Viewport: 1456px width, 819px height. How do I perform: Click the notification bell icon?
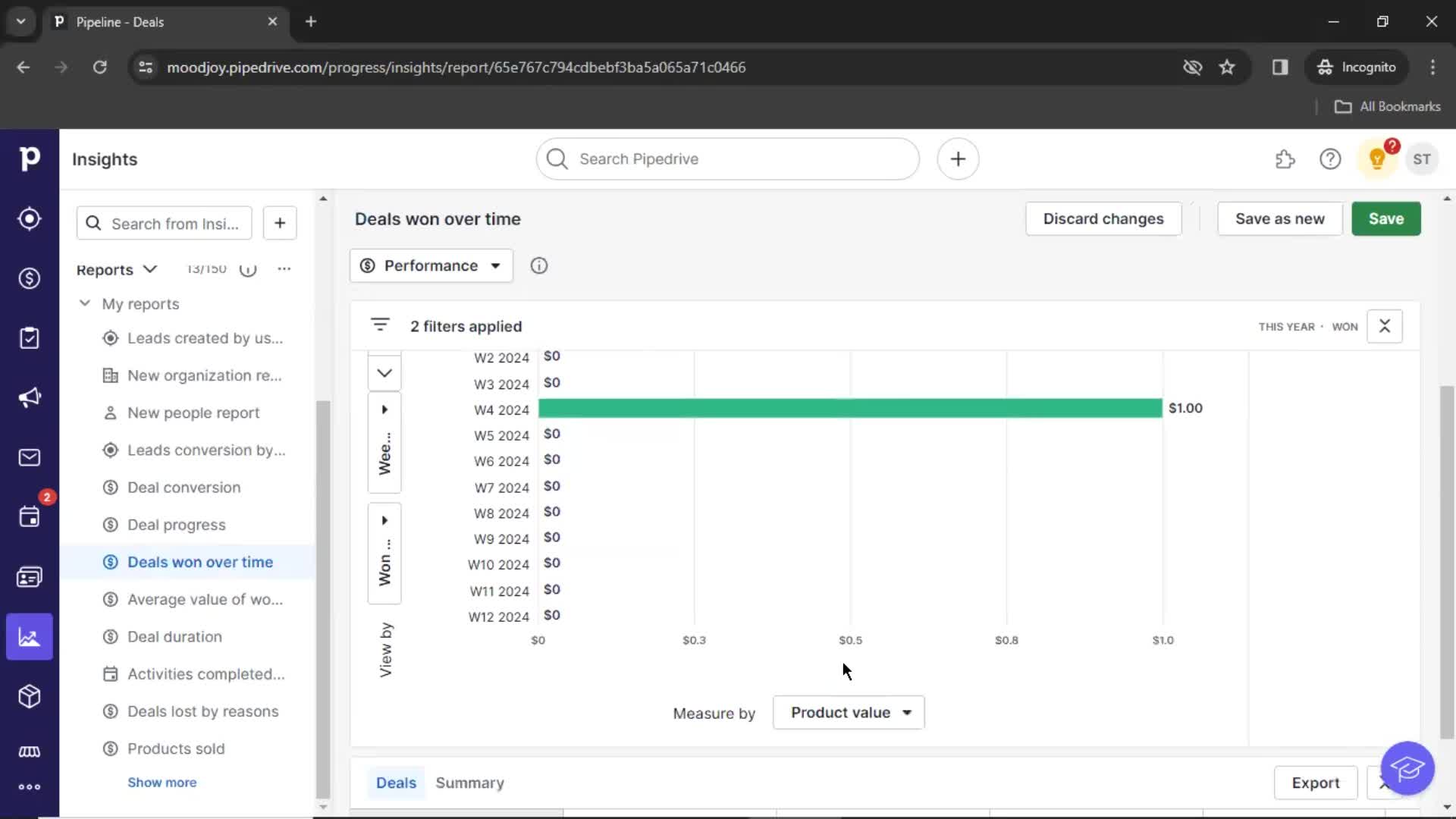point(1376,159)
